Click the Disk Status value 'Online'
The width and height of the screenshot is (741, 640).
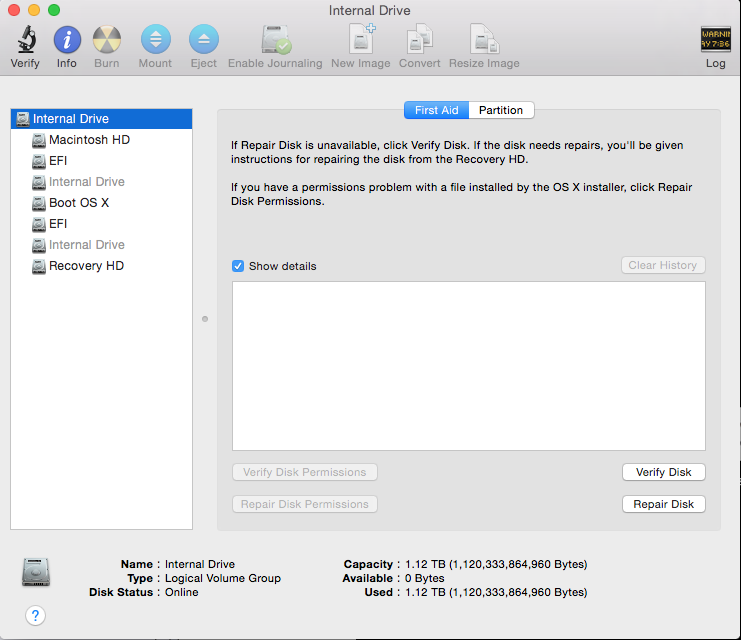point(181,592)
